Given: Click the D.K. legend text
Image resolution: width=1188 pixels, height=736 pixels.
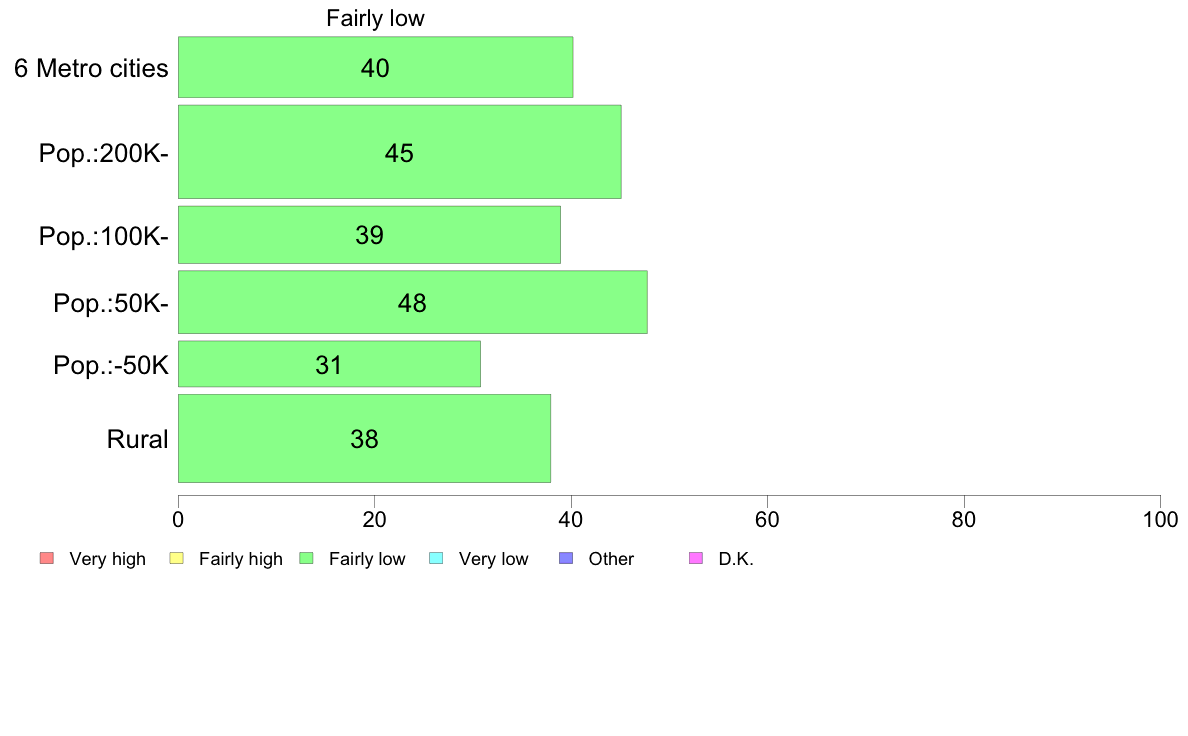Looking at the screenshot, I should 736,559.
